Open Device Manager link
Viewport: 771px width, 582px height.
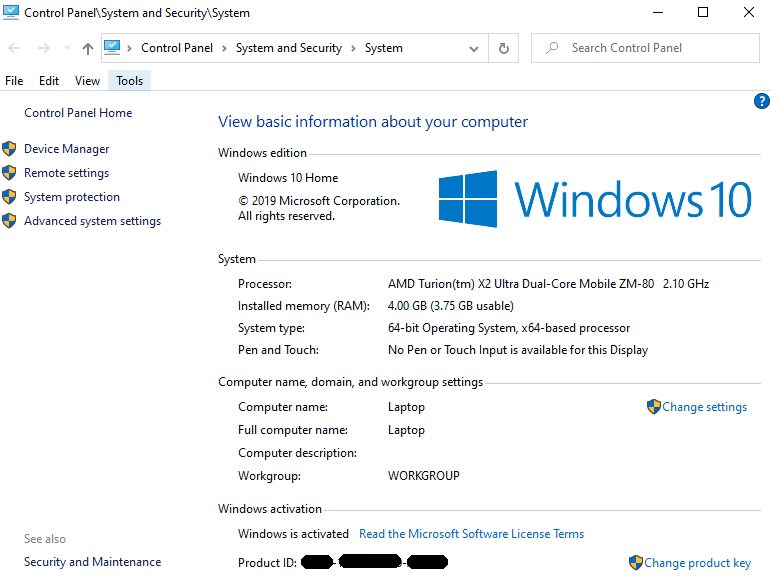[x=66, y=148]
